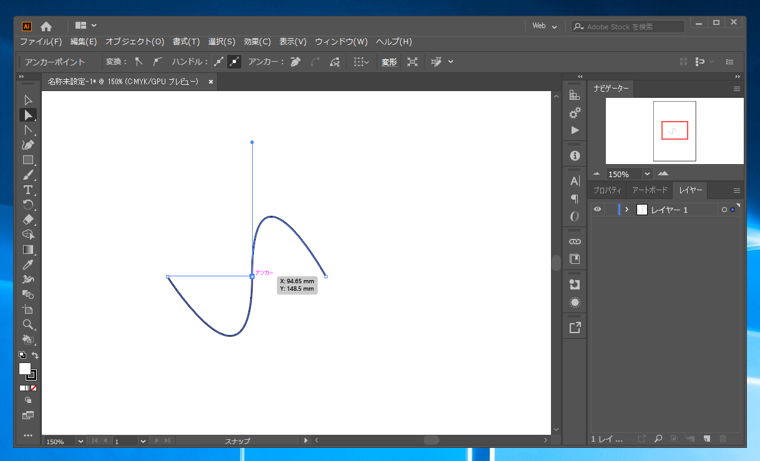Click the Home icon in top bar
Screen dimensions: 760x461
(46, 26)
